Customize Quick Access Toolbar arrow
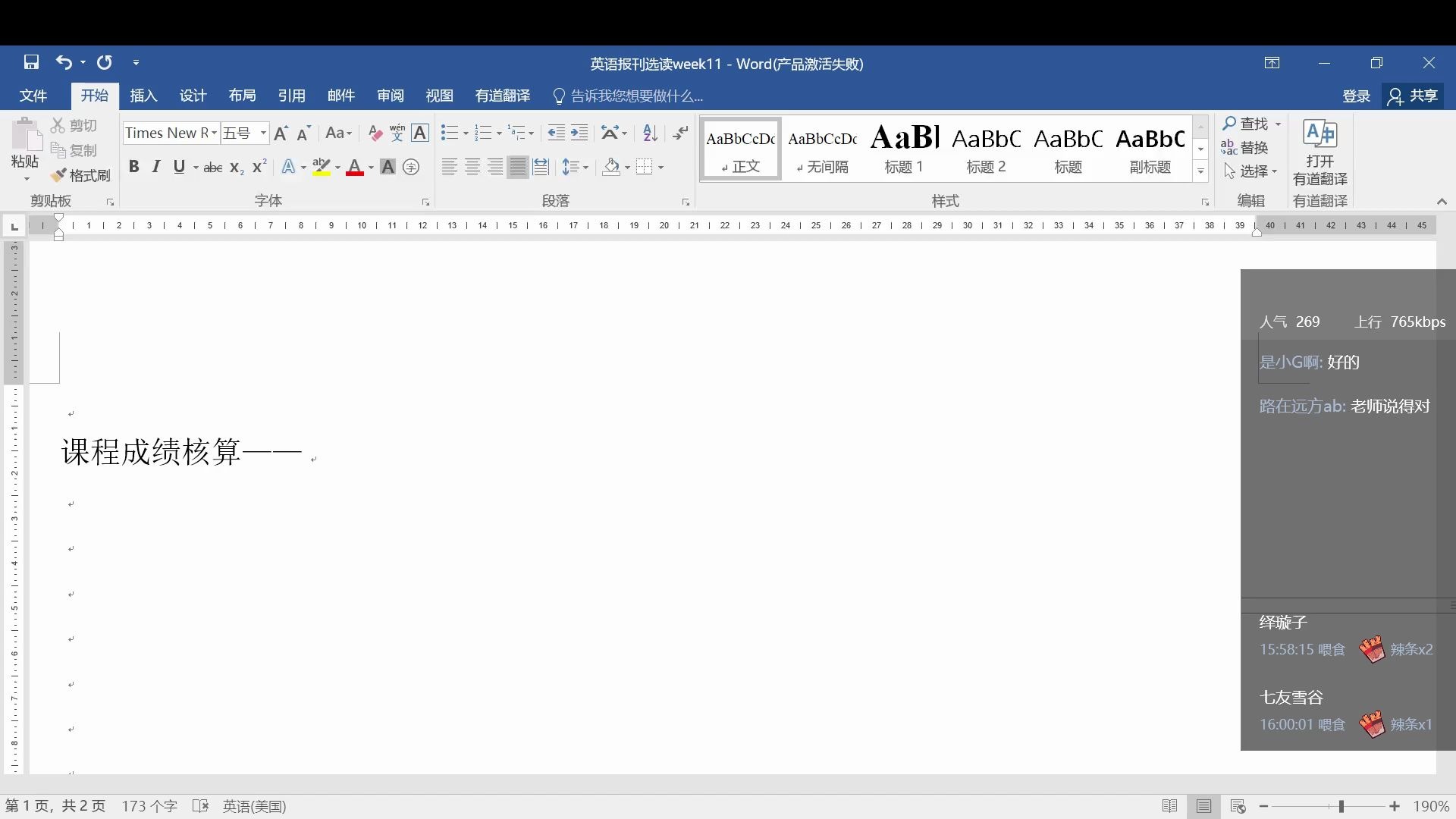Viewport: 1456px width, 819px height. (x=136, y=63)
